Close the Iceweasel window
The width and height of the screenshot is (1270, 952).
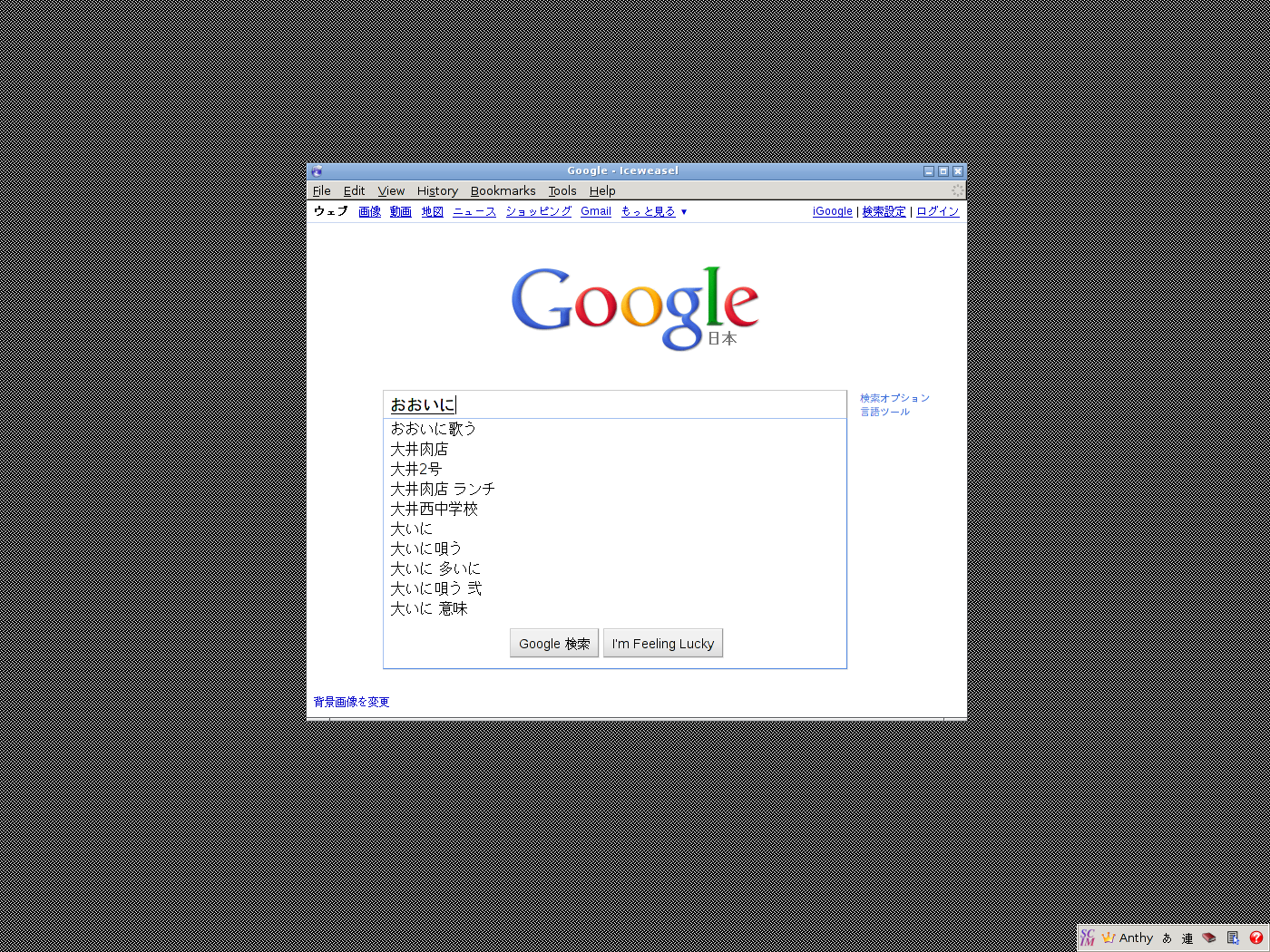click(x=958, y=171)
